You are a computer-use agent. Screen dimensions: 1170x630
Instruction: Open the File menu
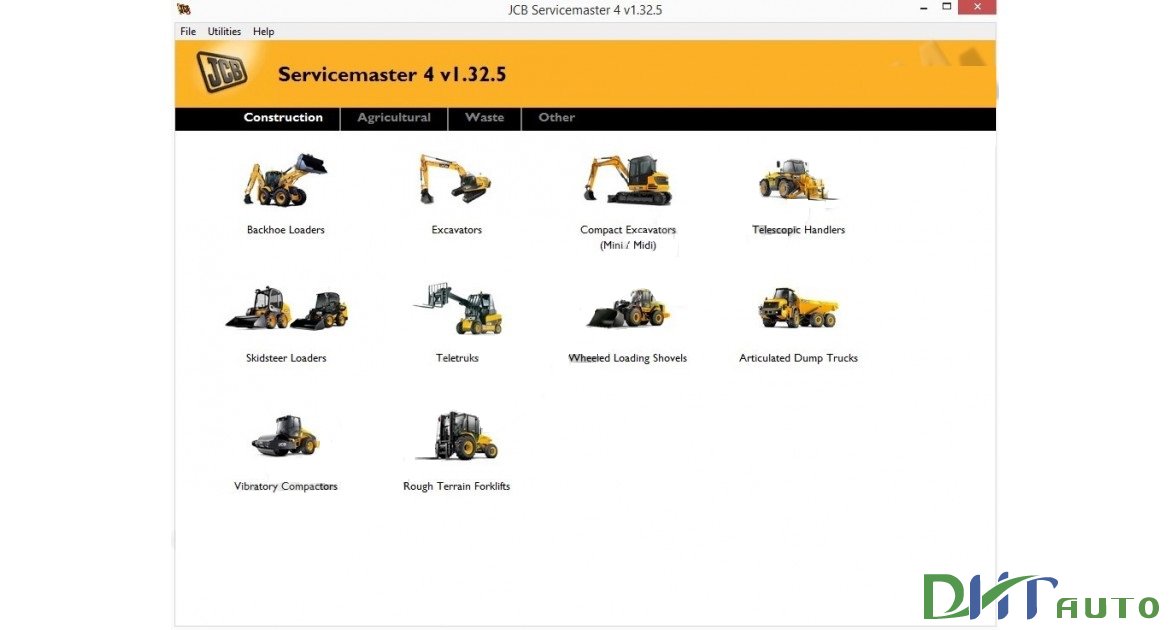(x=188, y=31)
